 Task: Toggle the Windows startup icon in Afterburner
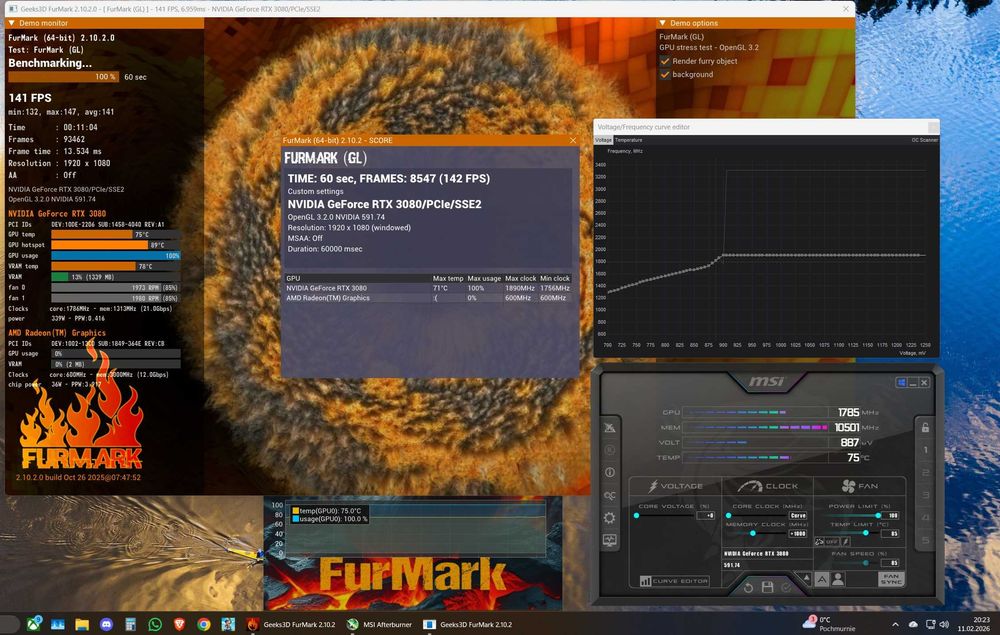pos(901,383)
